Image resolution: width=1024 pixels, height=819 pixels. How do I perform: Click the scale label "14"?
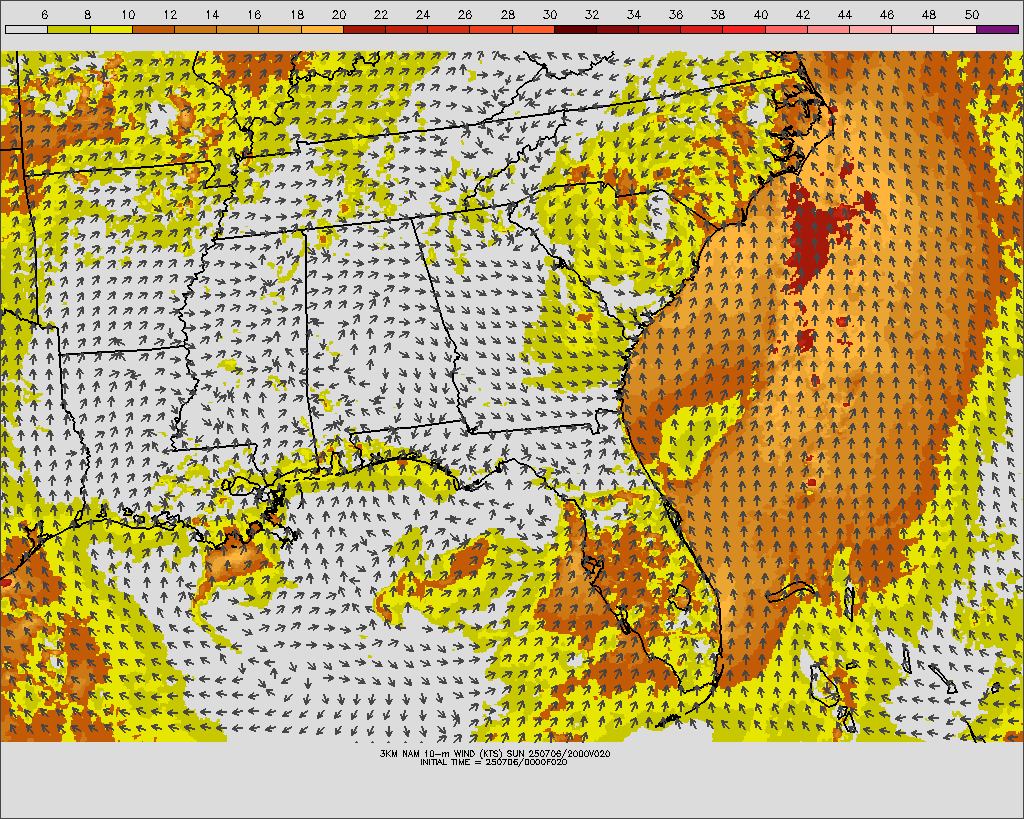click(x=212, y=14)
